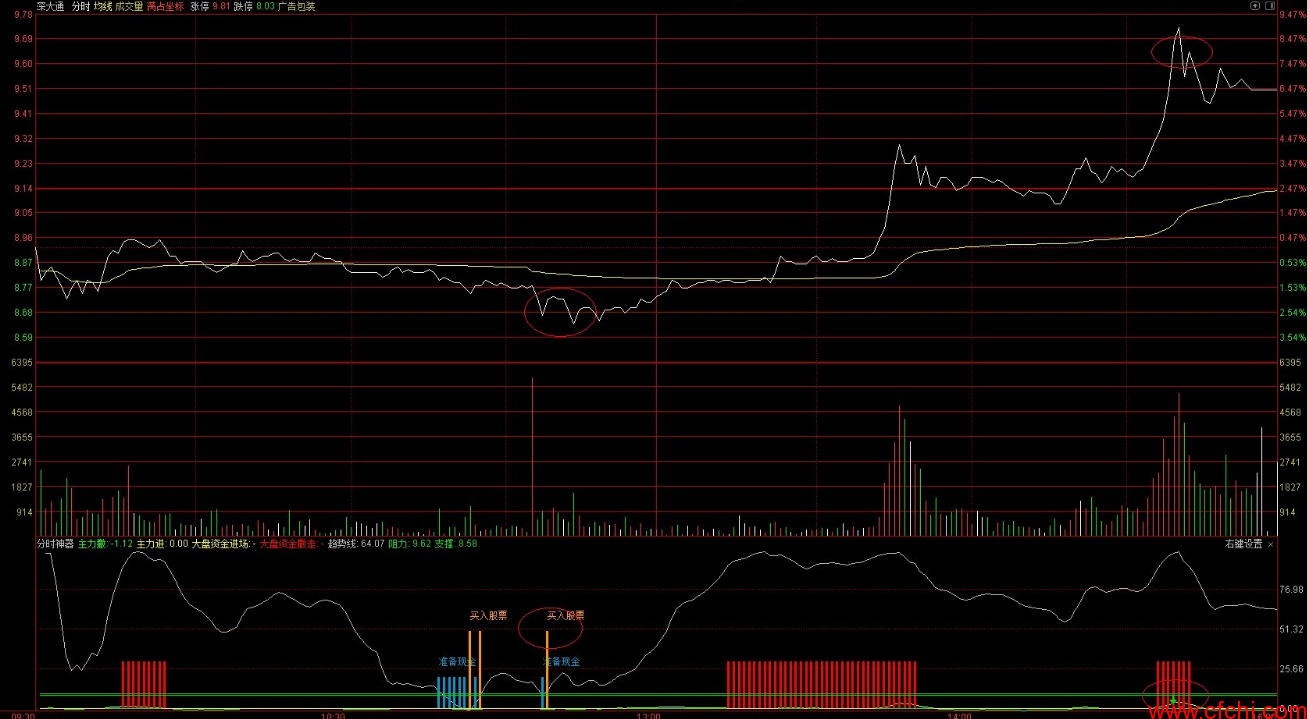Toggle the side panel icon at chart top
The width and height of the screenshot is (1307, 719).
(x=1269, y=6)
